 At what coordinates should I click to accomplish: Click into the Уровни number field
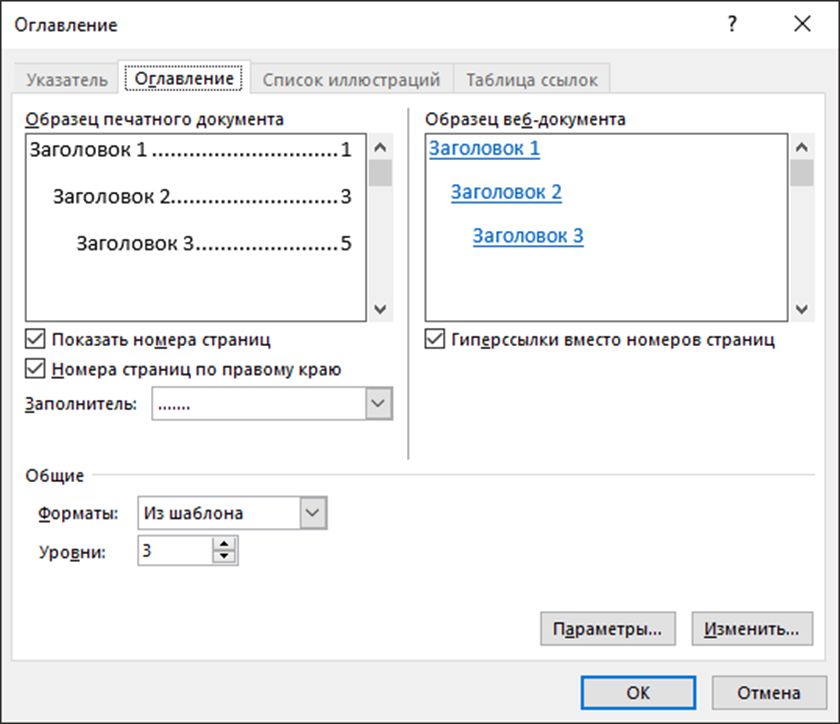pyautogui.click(x=175, y=550)
